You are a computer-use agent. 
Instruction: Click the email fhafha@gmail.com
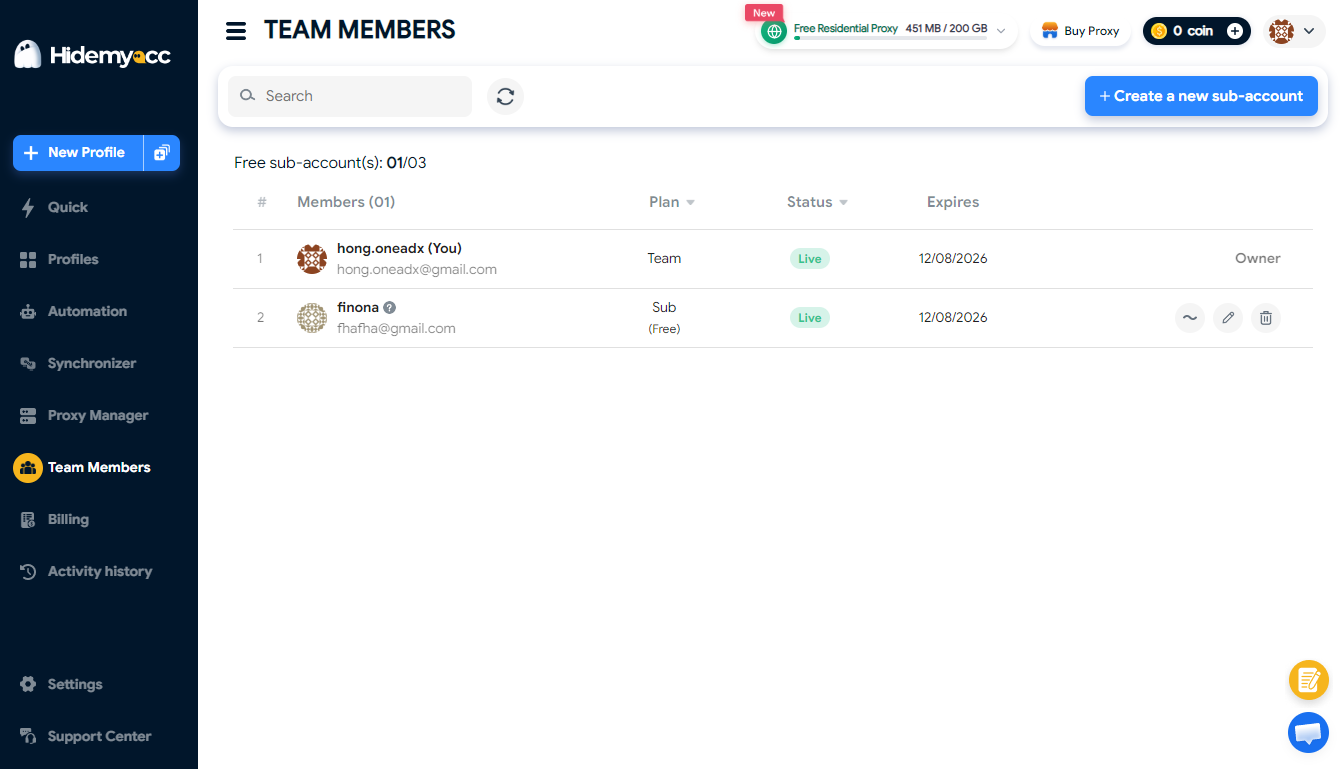click(x=396, y=328)
